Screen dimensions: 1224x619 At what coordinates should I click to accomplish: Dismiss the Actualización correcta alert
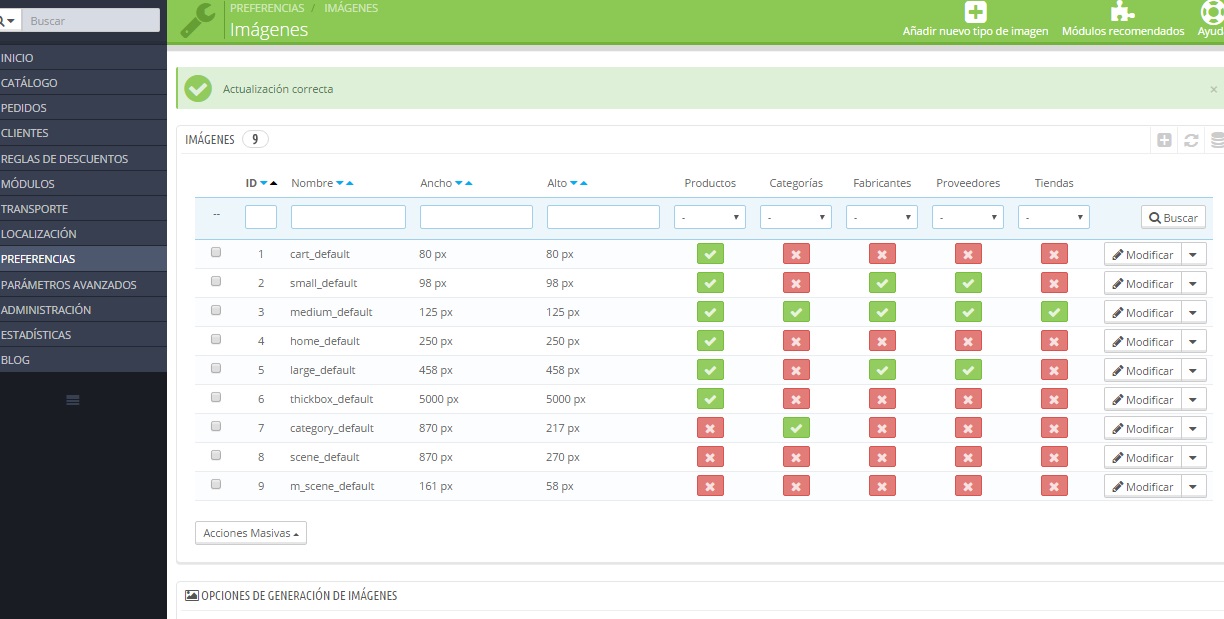[x=1213, y=89]
